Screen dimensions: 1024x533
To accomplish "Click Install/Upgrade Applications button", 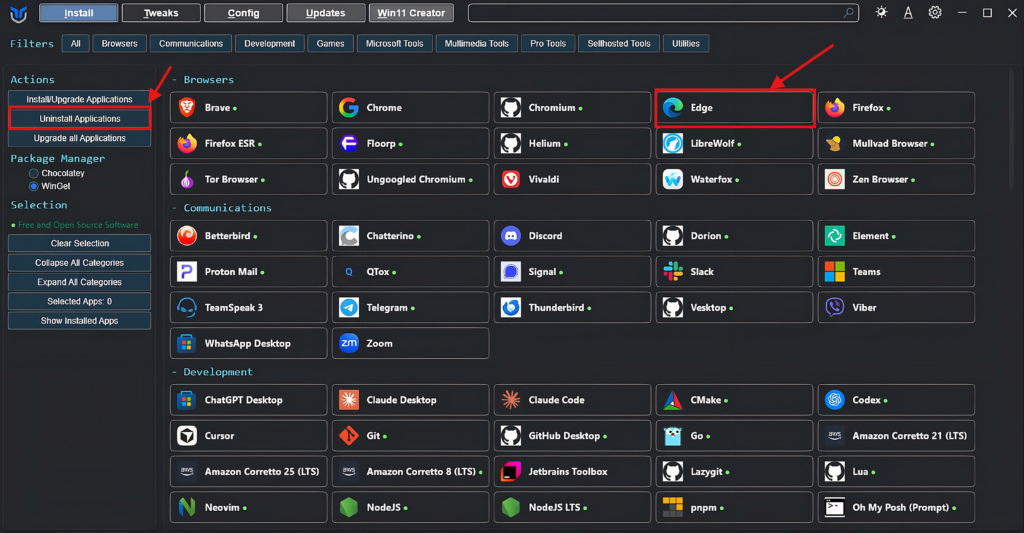I will pyautogui.click(x=79, y=99).
